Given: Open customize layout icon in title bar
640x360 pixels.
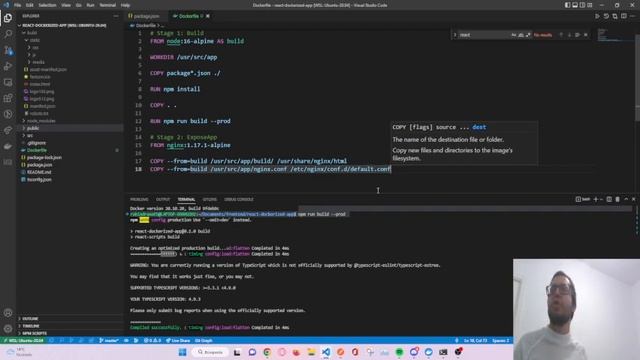Looking at the screenshot, I should pyautogui.click(x=590, y=5).
